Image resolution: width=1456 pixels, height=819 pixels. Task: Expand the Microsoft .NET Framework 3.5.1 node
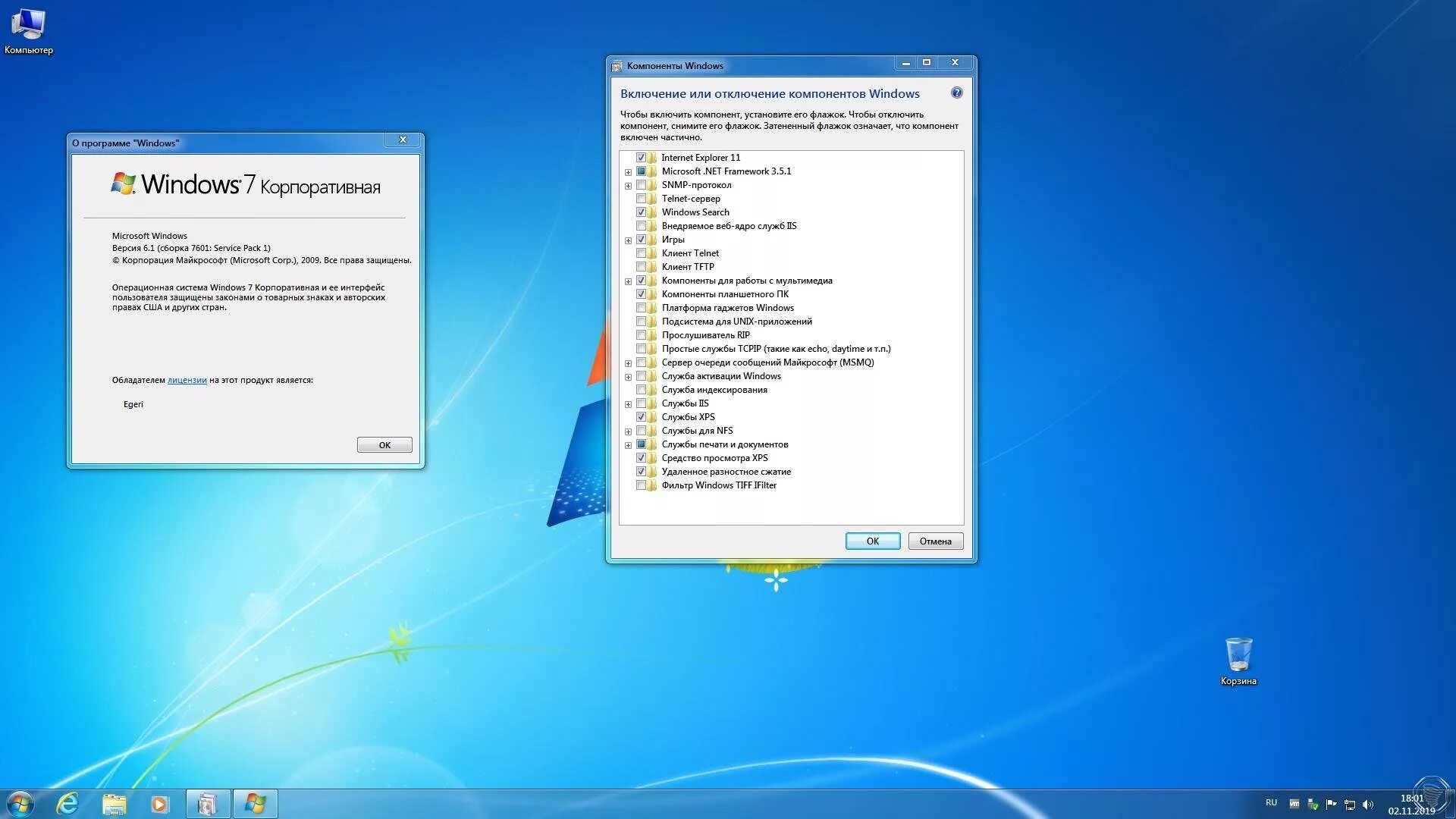[x=628, y=172]
